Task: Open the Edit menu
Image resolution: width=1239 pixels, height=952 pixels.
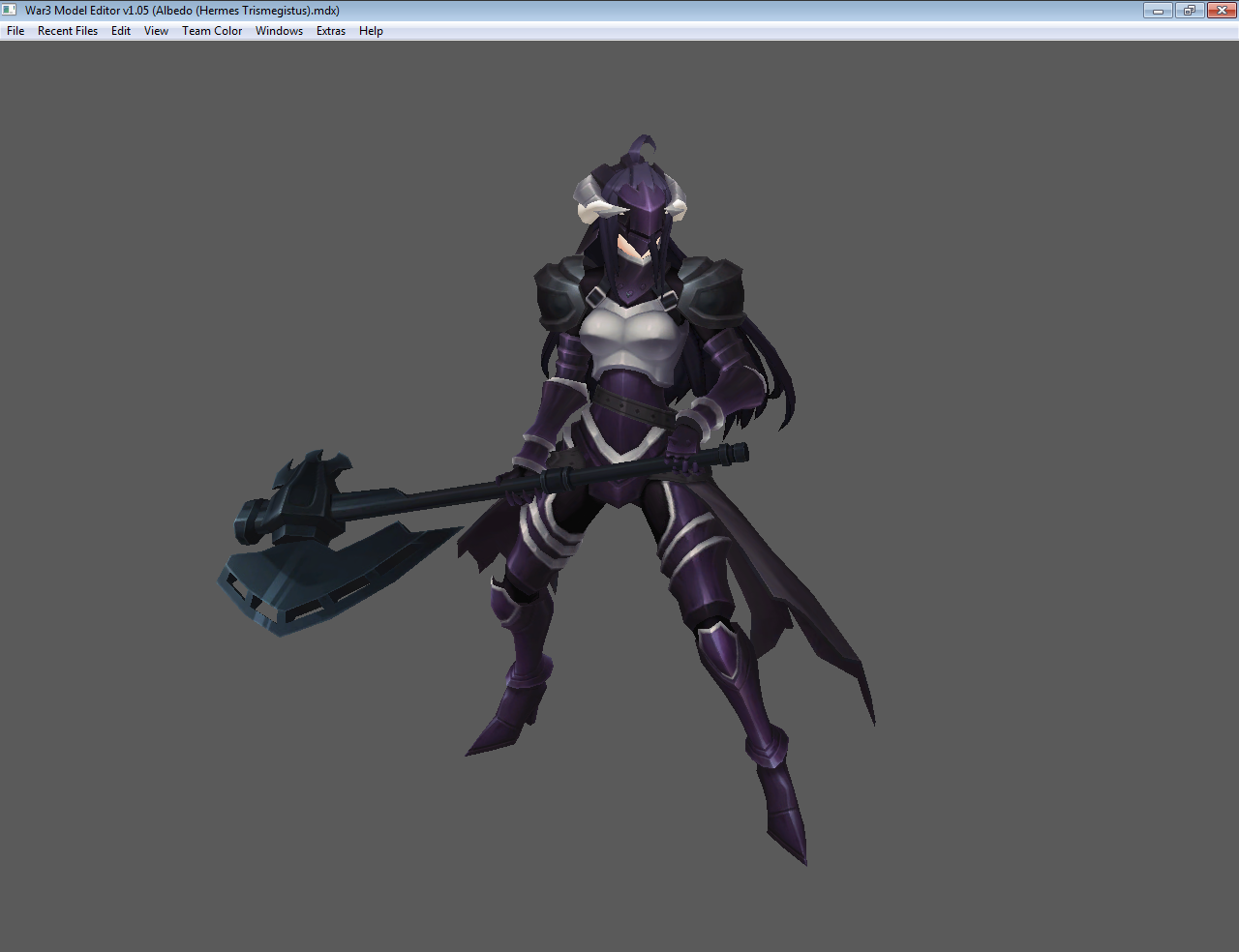Action: click(x=121, y=31)
